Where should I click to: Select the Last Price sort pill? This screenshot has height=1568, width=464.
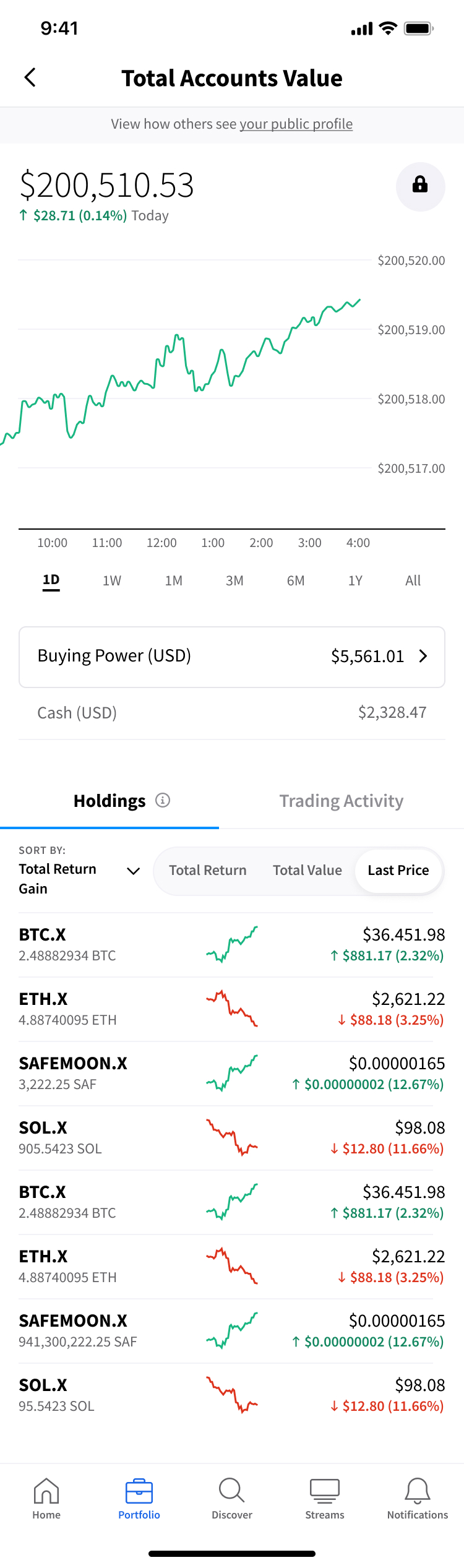pos(398,870)
